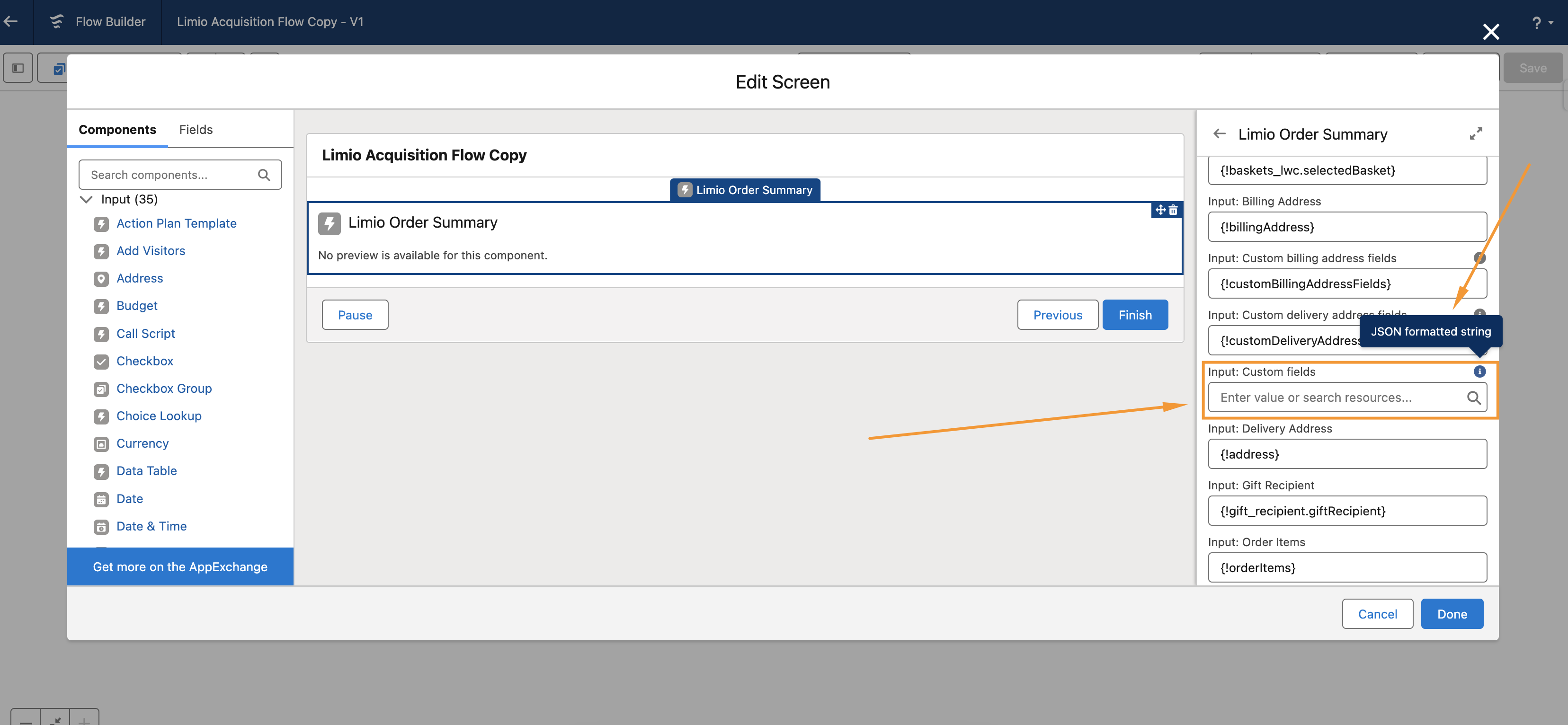Click the Pause button in screen footer
This screenshot has height=725, width=1568.
pyautogui.click(x=355, y=314)
